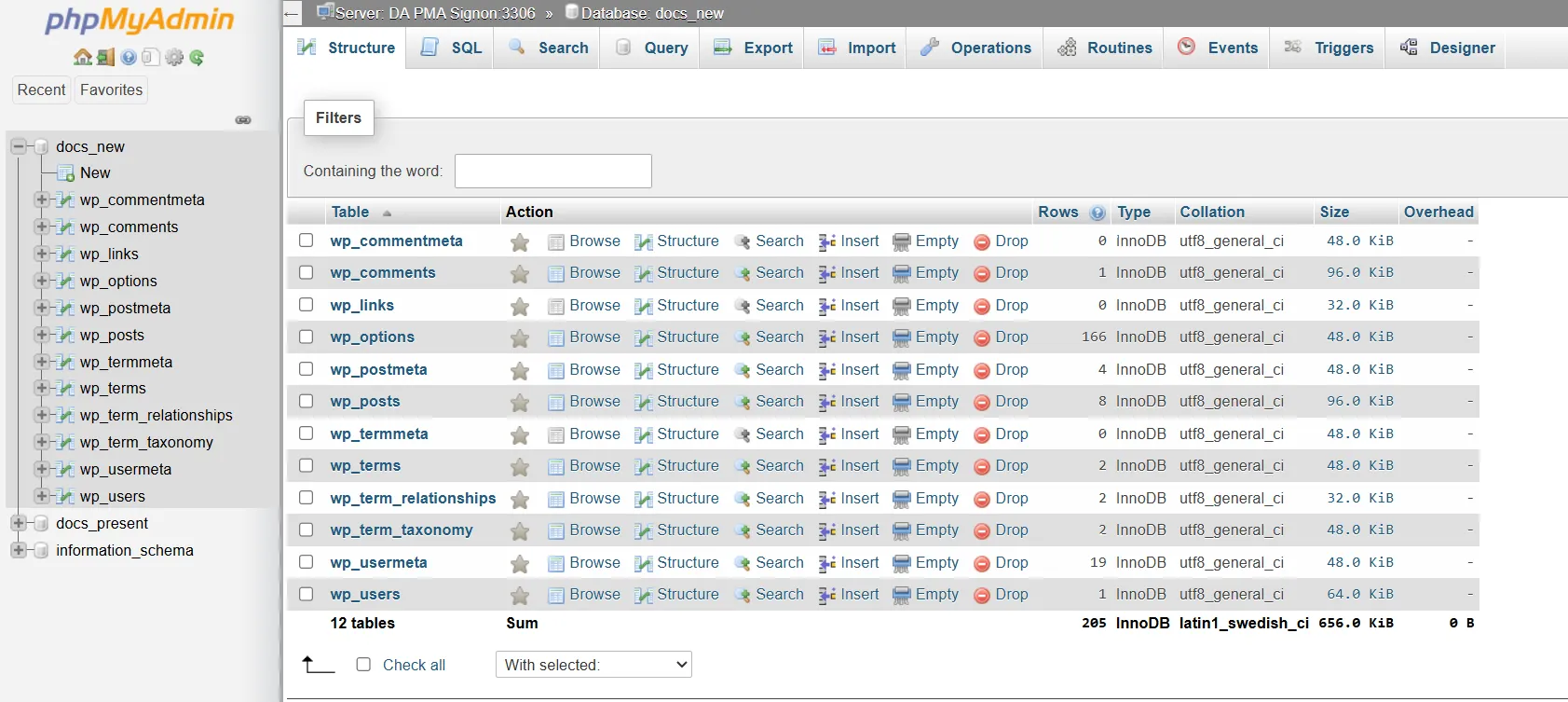Open the Import tab
Screen dimensions: 1568x702
point(856,48)
